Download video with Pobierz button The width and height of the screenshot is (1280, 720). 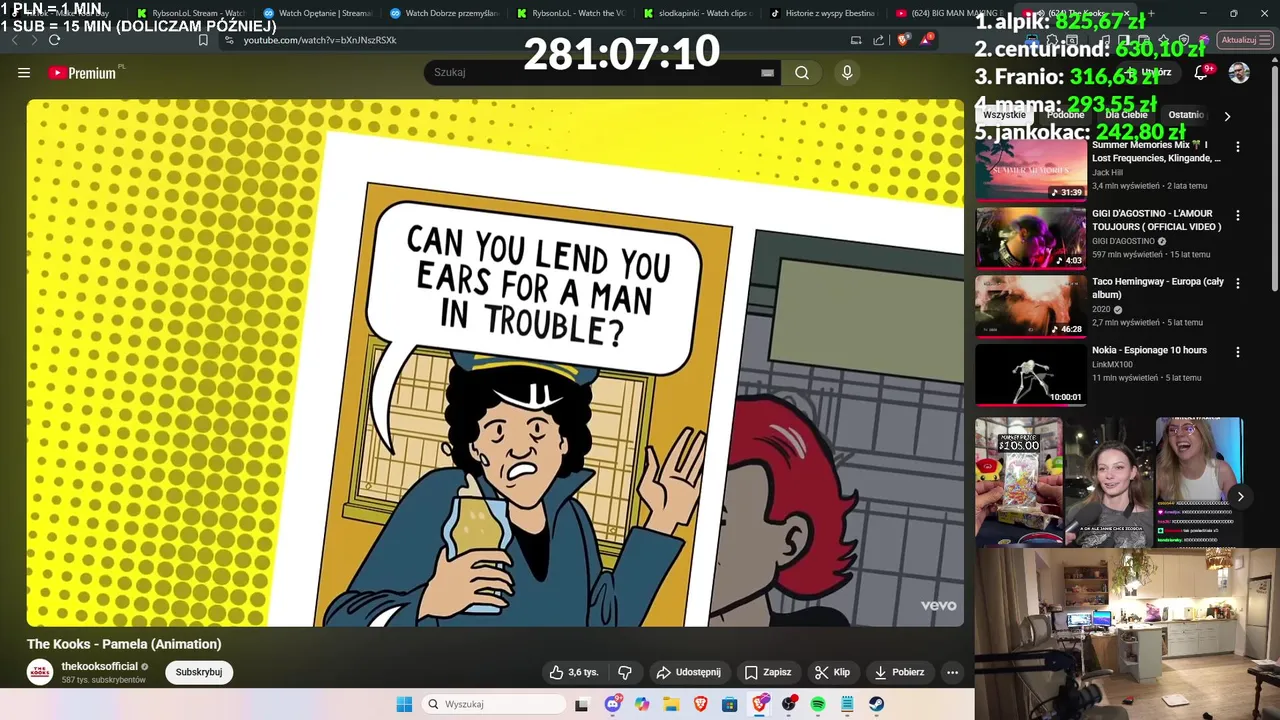pos(898,672)
